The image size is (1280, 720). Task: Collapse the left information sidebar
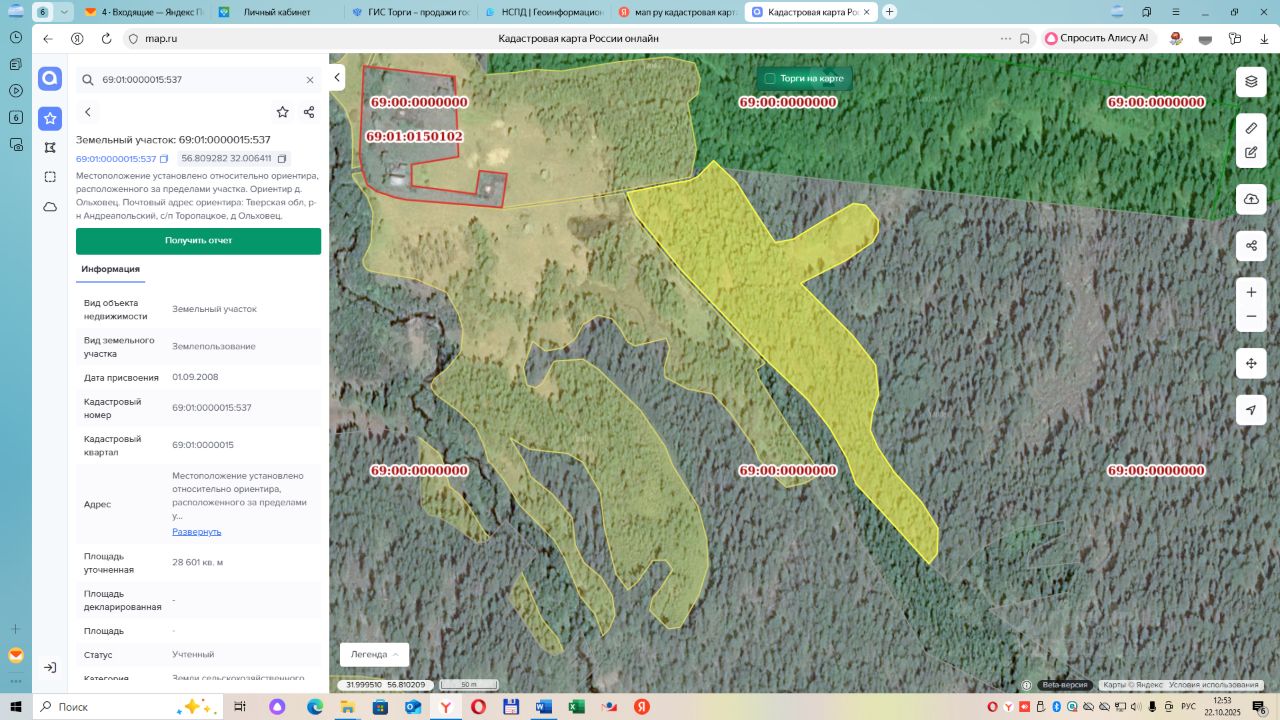[338, 78]
